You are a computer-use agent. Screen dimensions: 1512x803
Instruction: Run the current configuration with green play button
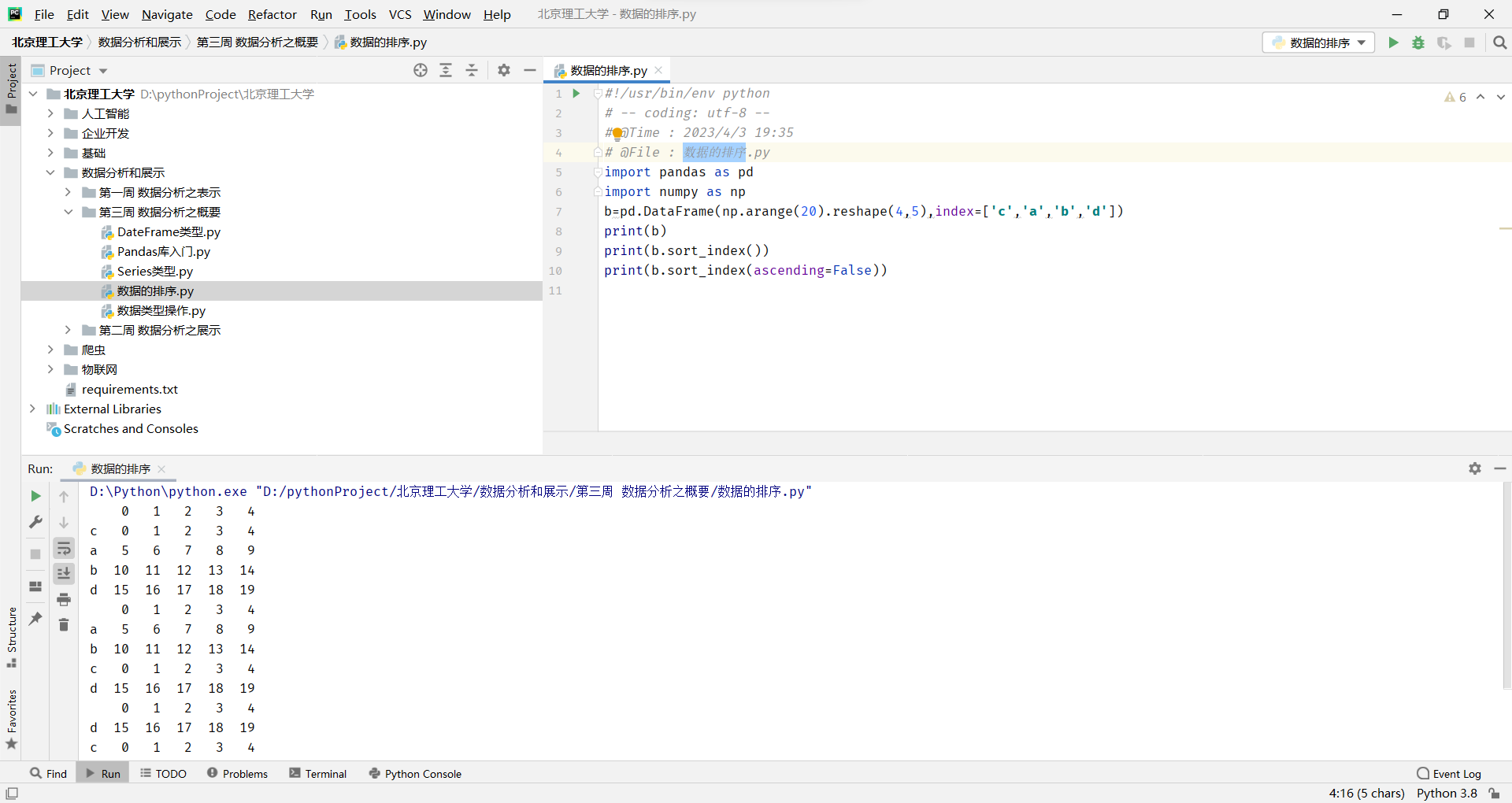point(1393,43)
